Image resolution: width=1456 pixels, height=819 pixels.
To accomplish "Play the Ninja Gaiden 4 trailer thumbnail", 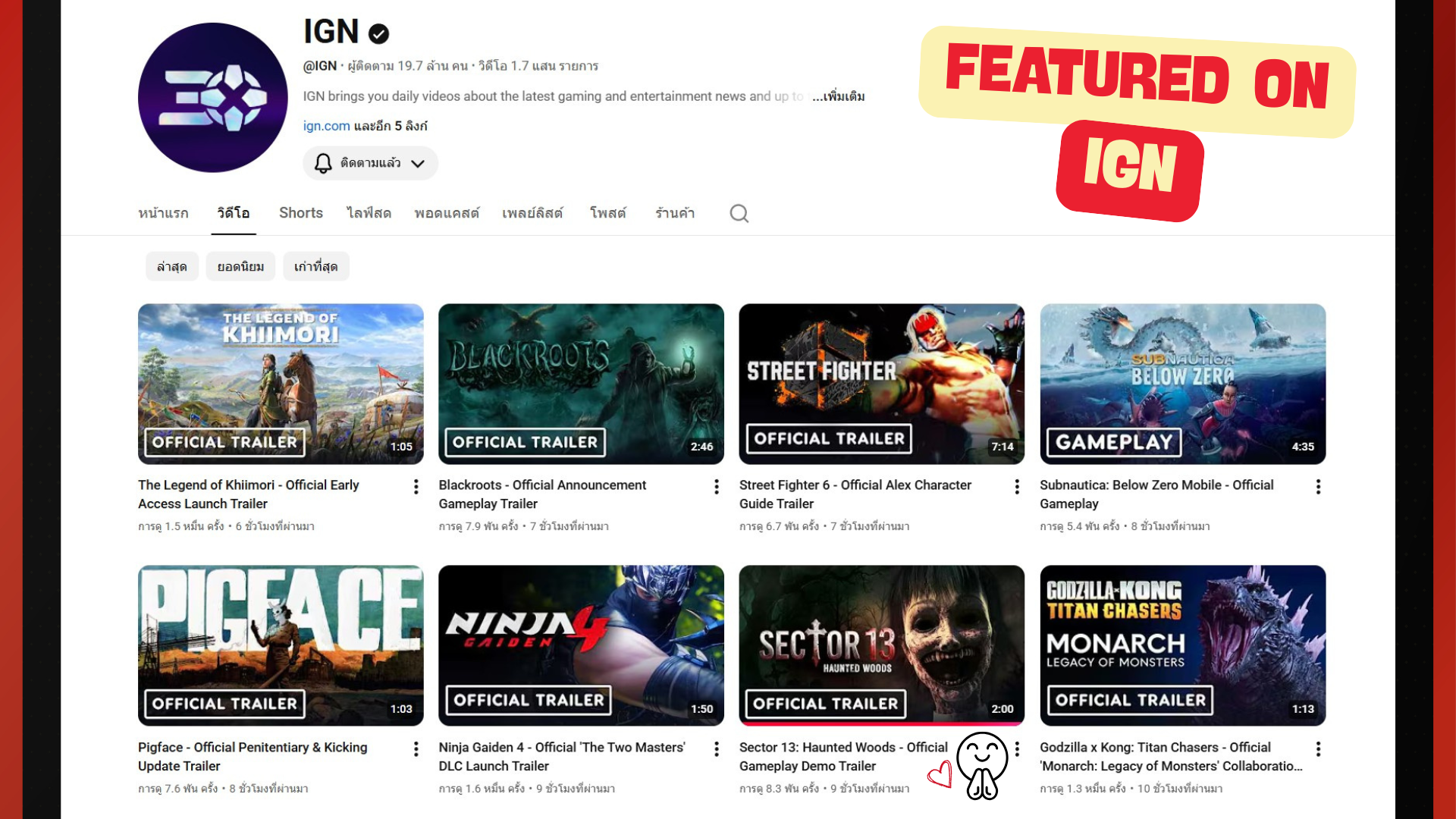I will point(581,645).
